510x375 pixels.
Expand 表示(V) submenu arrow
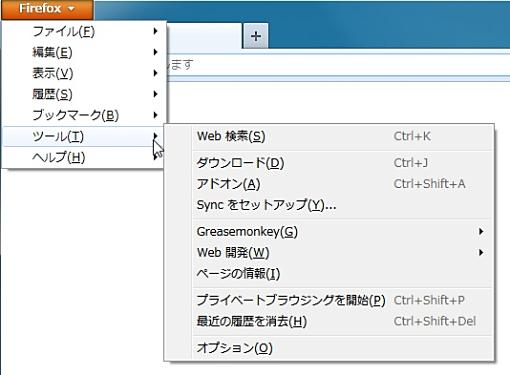pyautogui.click(x=155, y=73)
